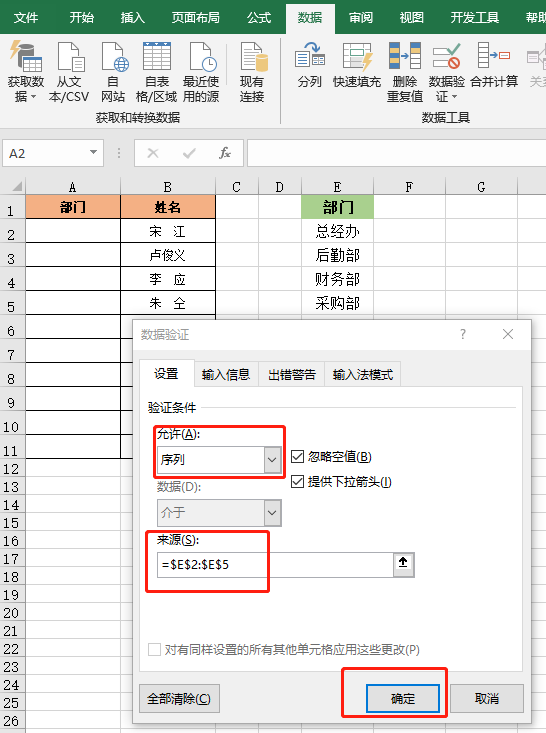Select the 设置 tab in dialog
Screen dimensions: 546x733
pyautogui.click(x=166, y=374)
